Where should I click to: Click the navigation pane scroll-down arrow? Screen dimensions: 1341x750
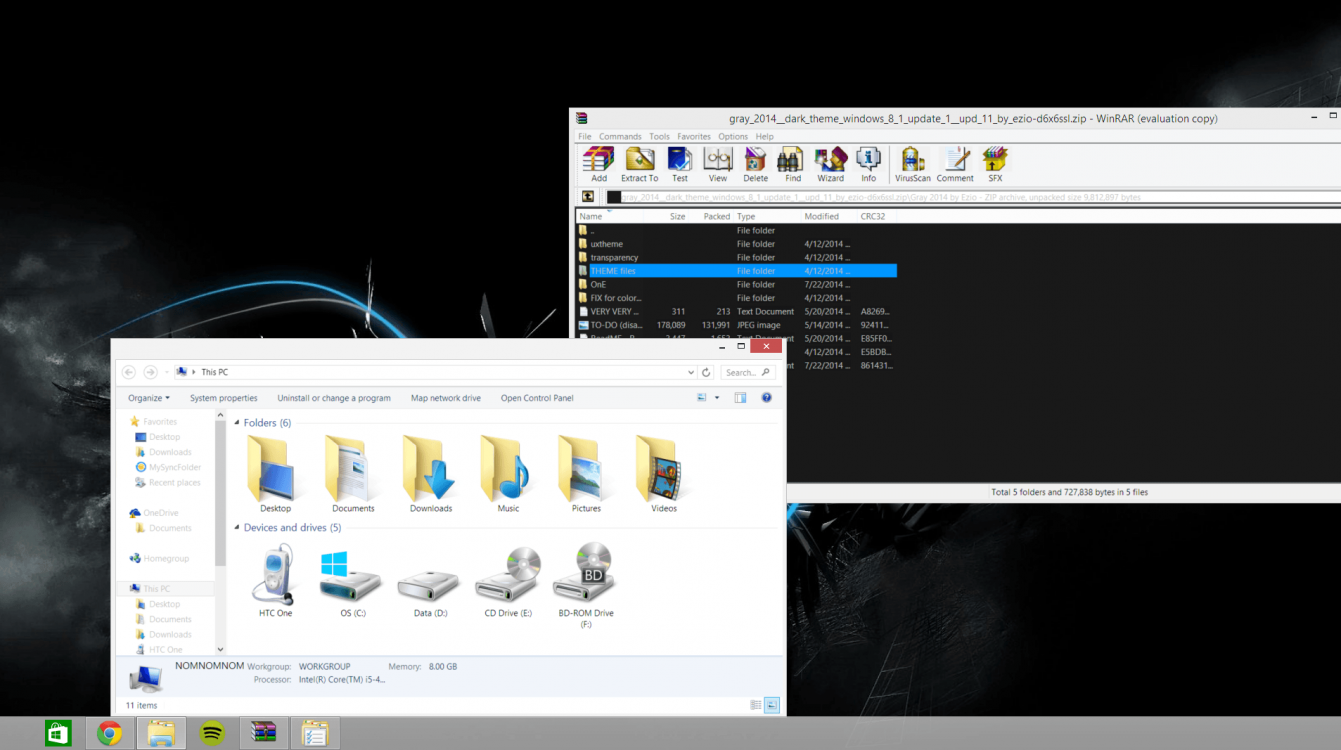pyautogui.click(x=221, y=650)
